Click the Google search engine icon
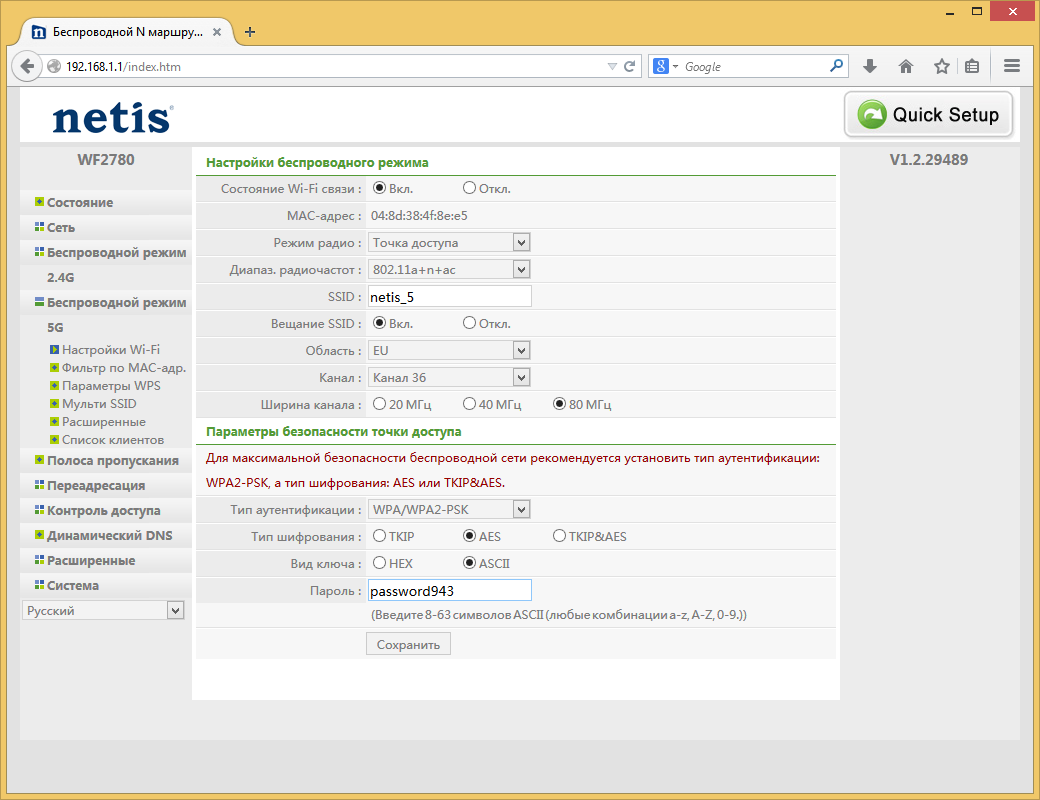Viewport: 1040px width, 800px height. (661, 66)
